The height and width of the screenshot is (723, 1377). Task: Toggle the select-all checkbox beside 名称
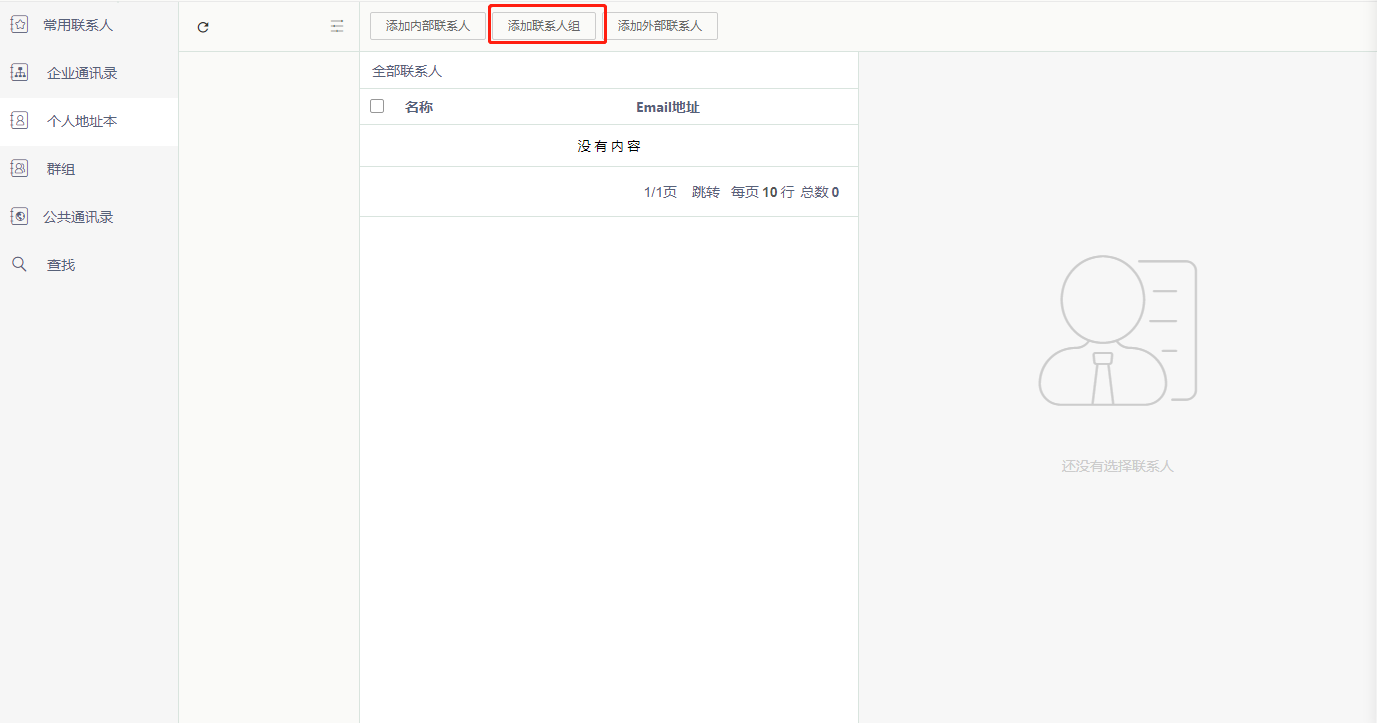pos(377,106)
